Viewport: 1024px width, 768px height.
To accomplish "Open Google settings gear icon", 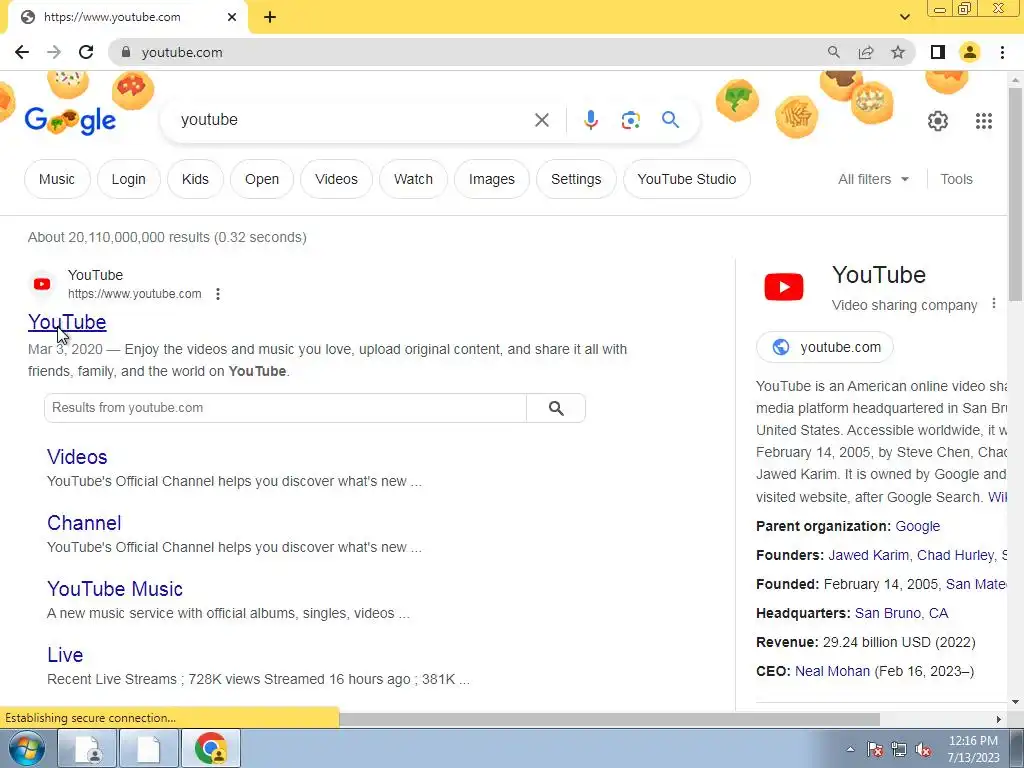I will click(938, 121).
